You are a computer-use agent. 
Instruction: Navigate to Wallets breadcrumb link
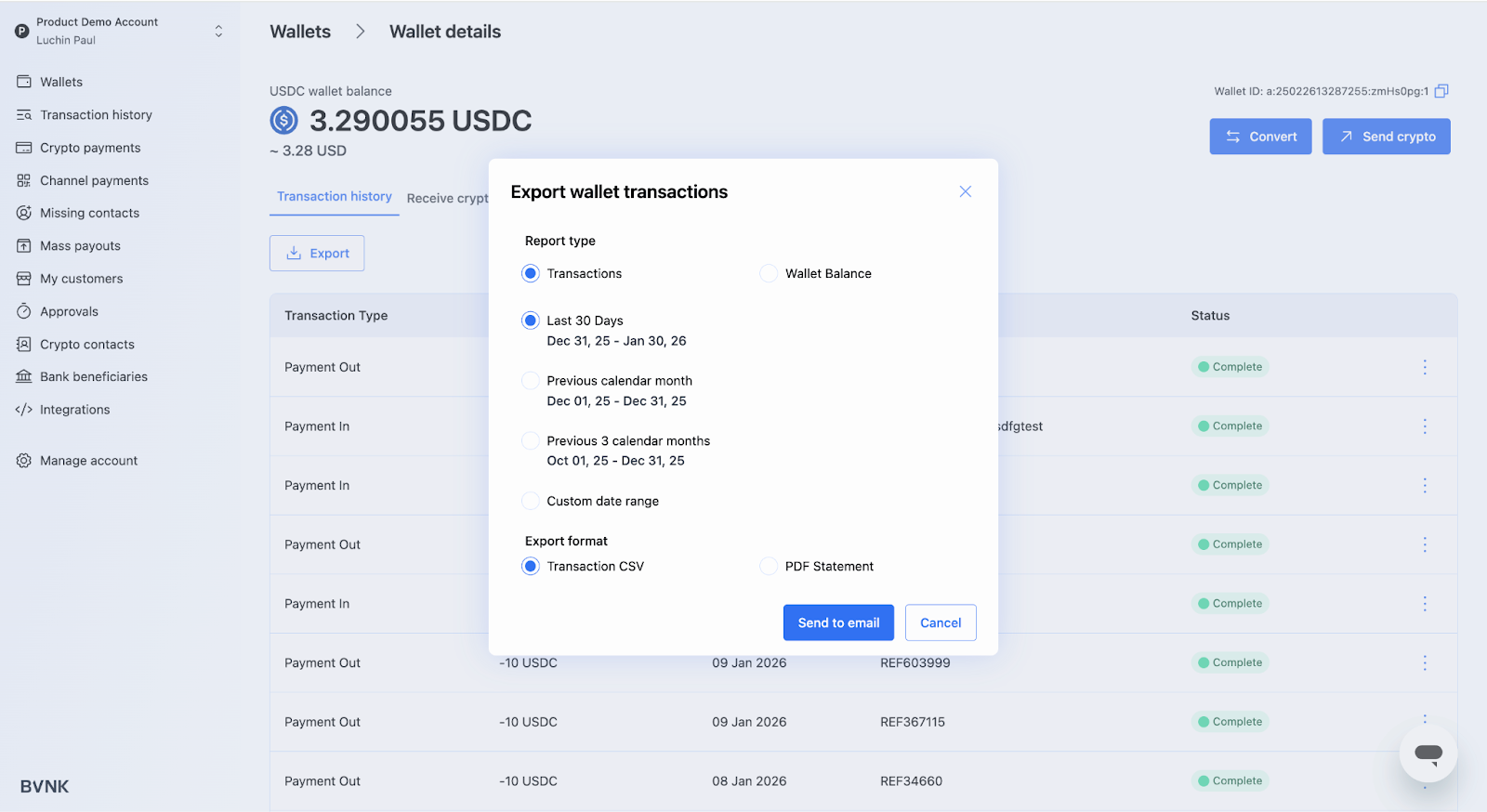(x=300, y=32)
